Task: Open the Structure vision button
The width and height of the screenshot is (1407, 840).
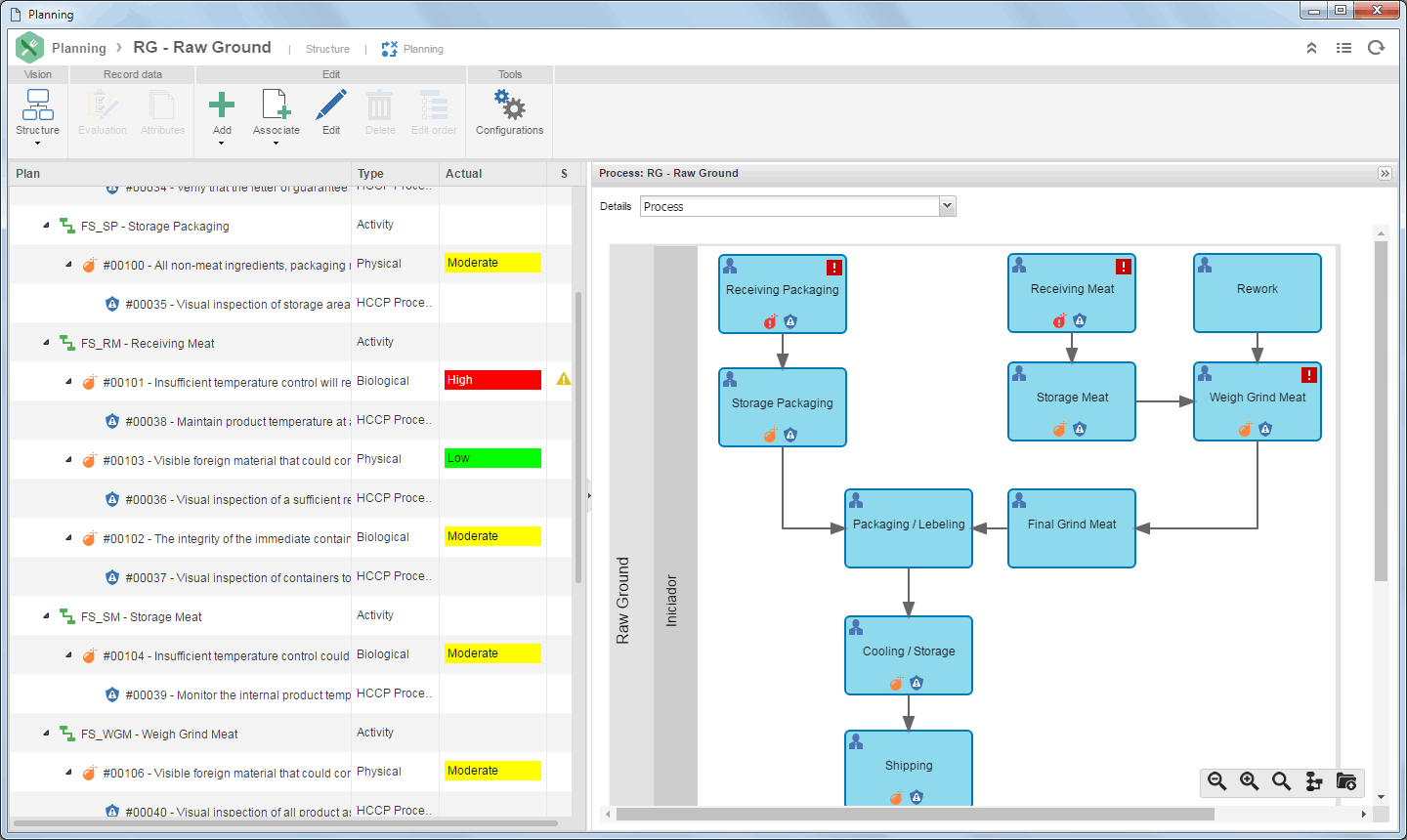Action: [37, 115]
